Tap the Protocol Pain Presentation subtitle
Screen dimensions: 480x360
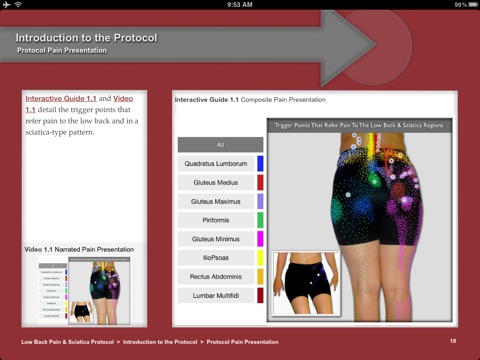click(x=62, y=50)
